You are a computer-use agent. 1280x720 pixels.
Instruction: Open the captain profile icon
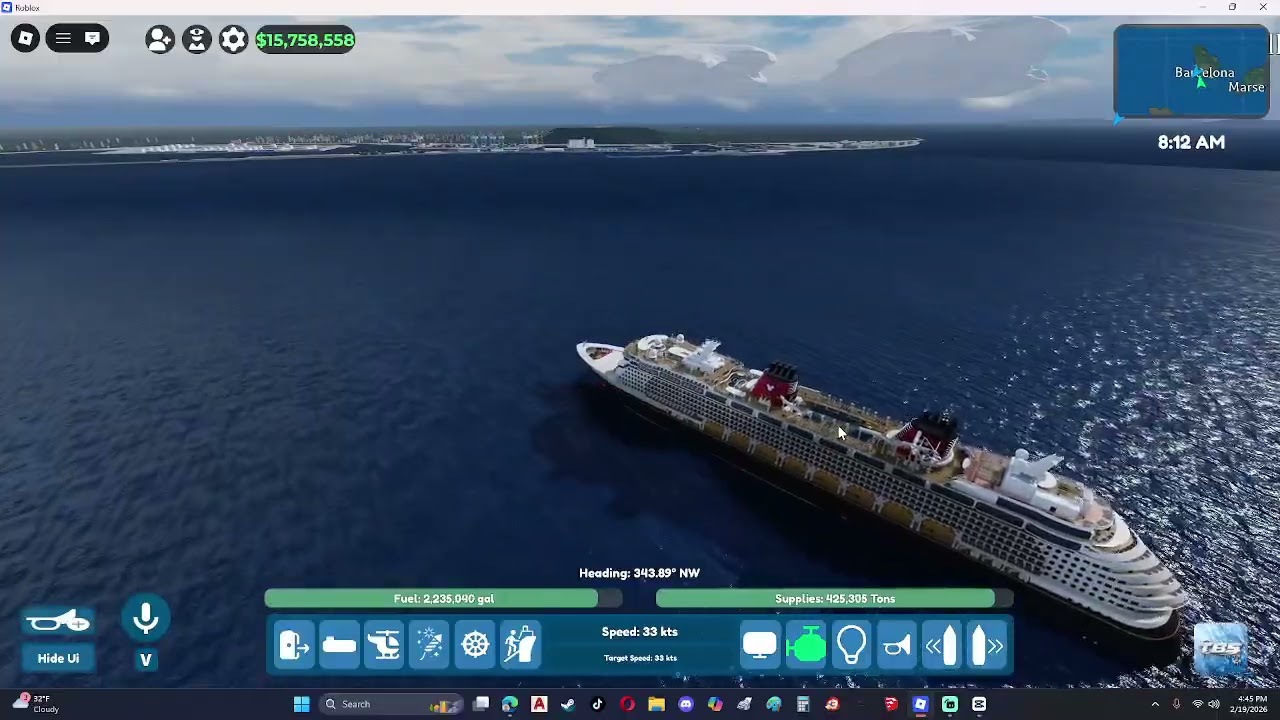pos(197,40)
